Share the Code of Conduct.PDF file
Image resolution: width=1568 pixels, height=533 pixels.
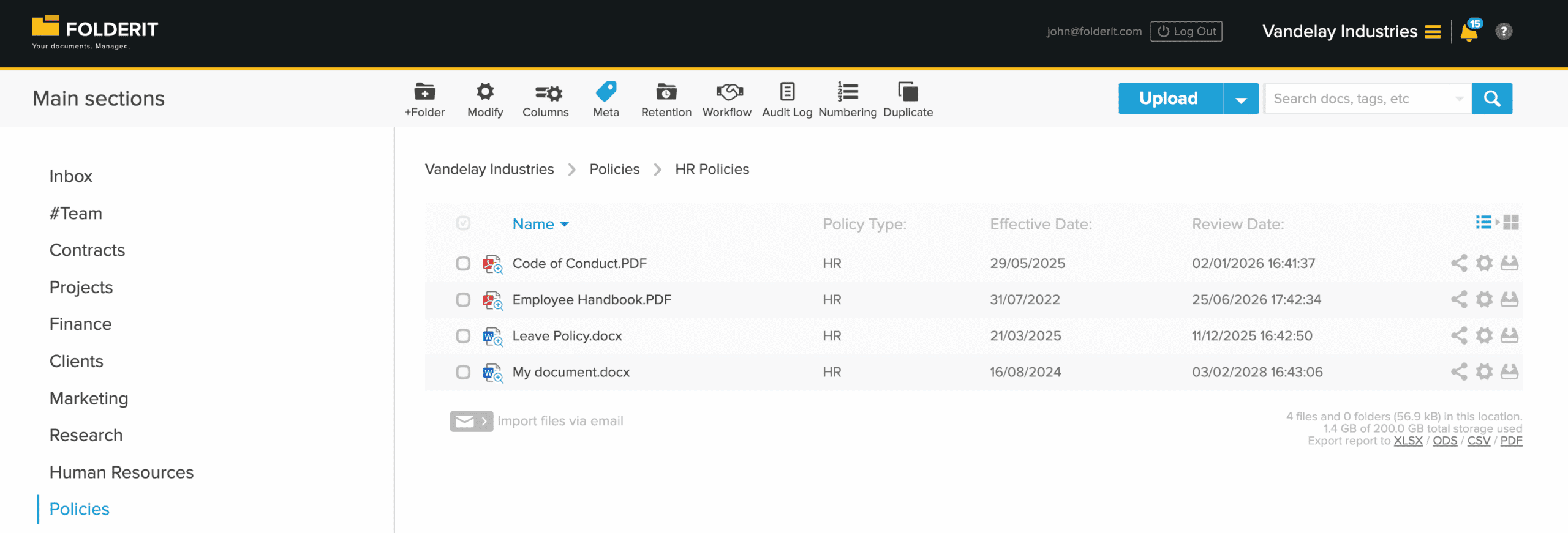click(x=1458, y=263)
